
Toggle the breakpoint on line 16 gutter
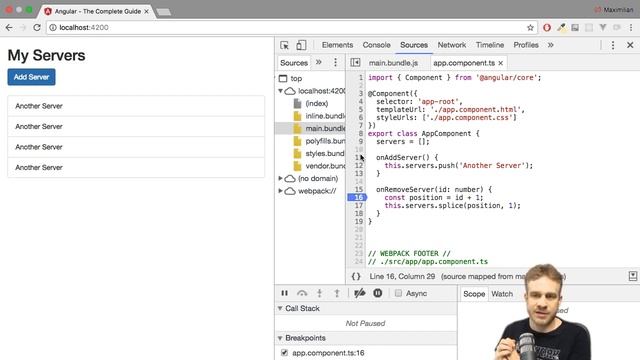(357, 198)
